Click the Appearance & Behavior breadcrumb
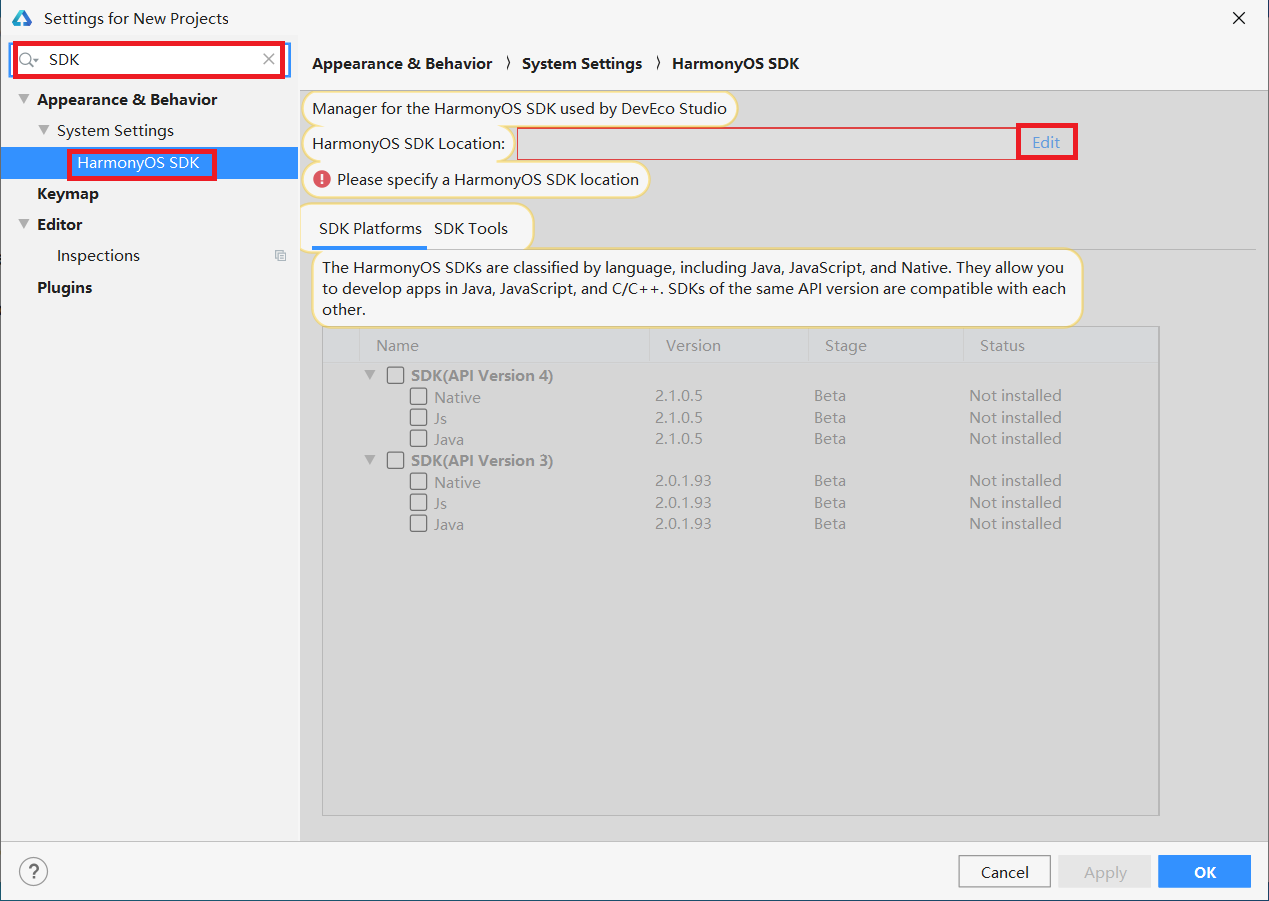 (x=402, y=64)
